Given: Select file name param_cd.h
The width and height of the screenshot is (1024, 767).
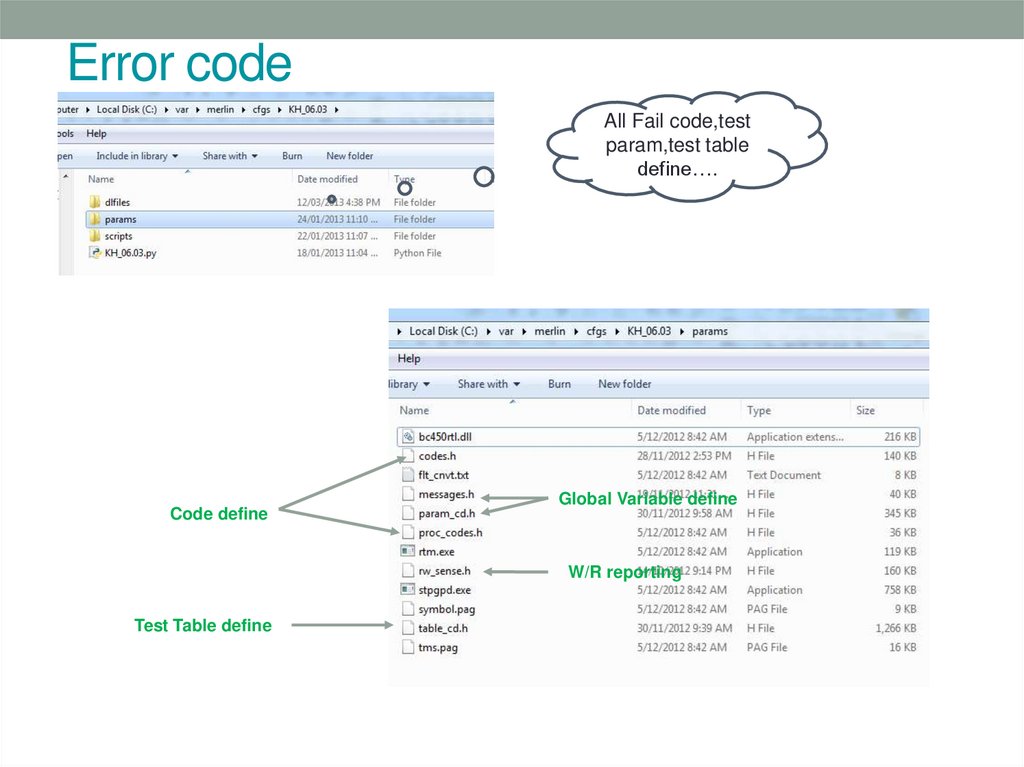Looking at the screenshot, I should tap(447, 514).
